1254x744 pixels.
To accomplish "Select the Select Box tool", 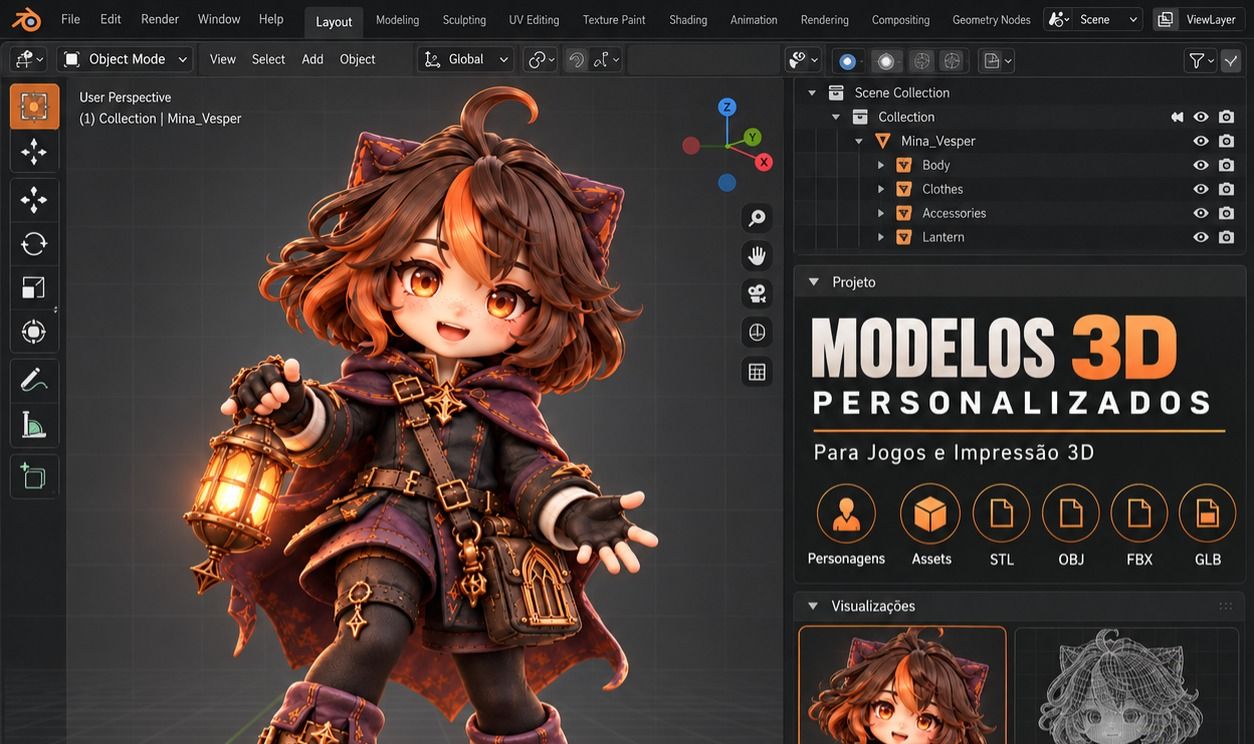I will click(x=34, y=106).
